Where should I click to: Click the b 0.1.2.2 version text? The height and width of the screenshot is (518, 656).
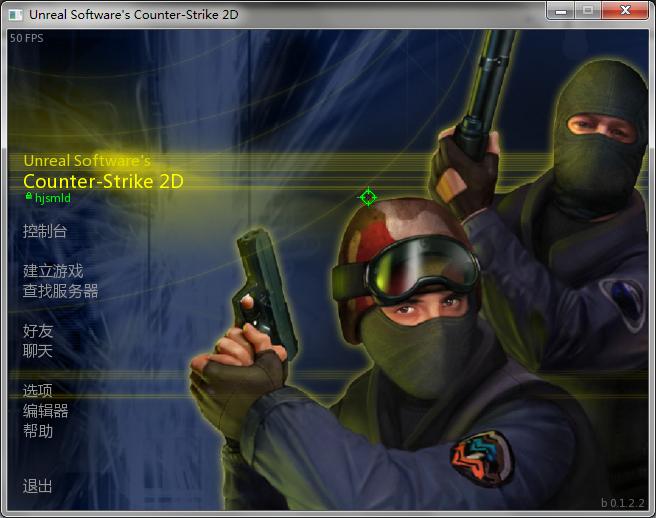point(623,503)
